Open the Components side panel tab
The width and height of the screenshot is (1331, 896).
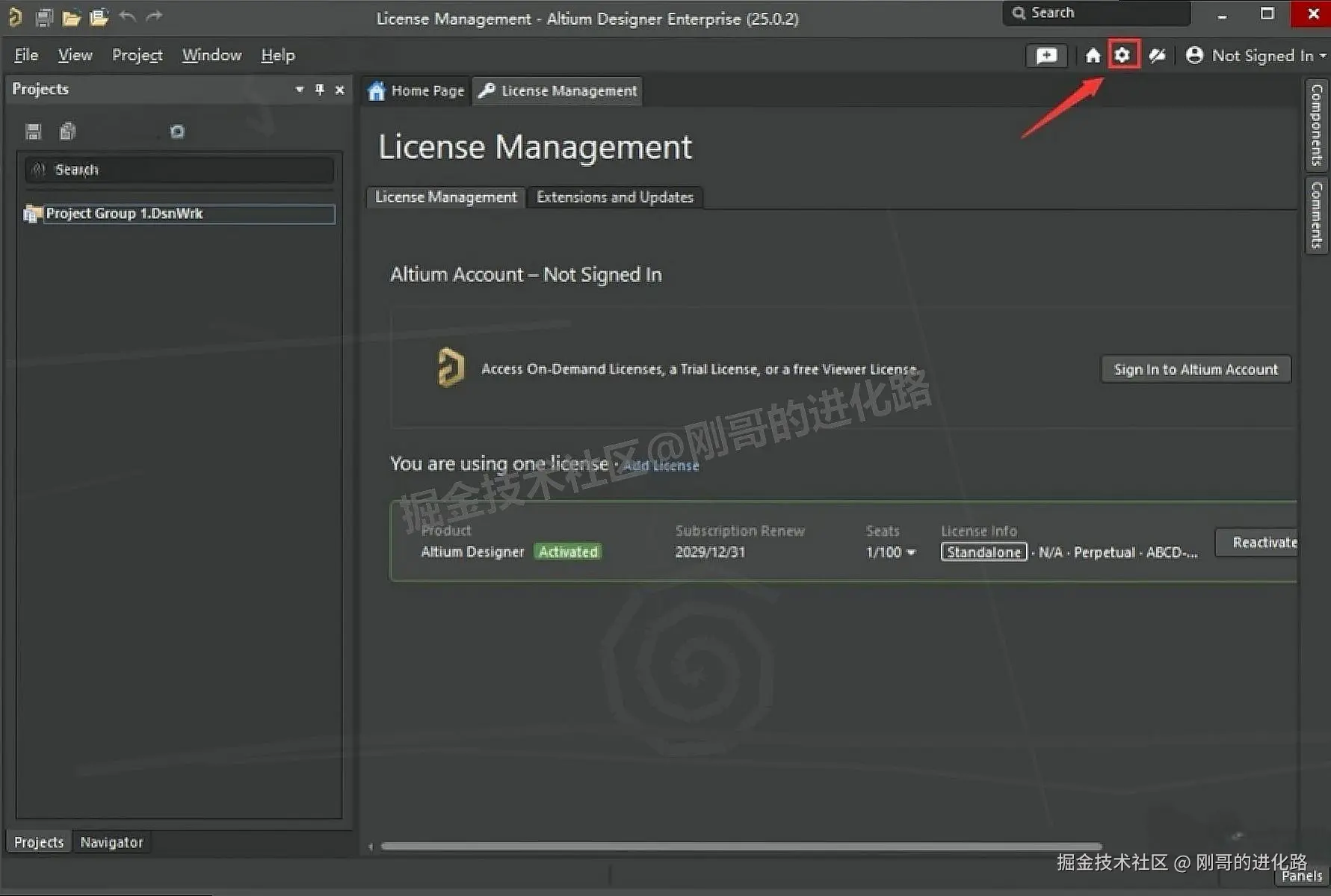(x=1316, y=126)
